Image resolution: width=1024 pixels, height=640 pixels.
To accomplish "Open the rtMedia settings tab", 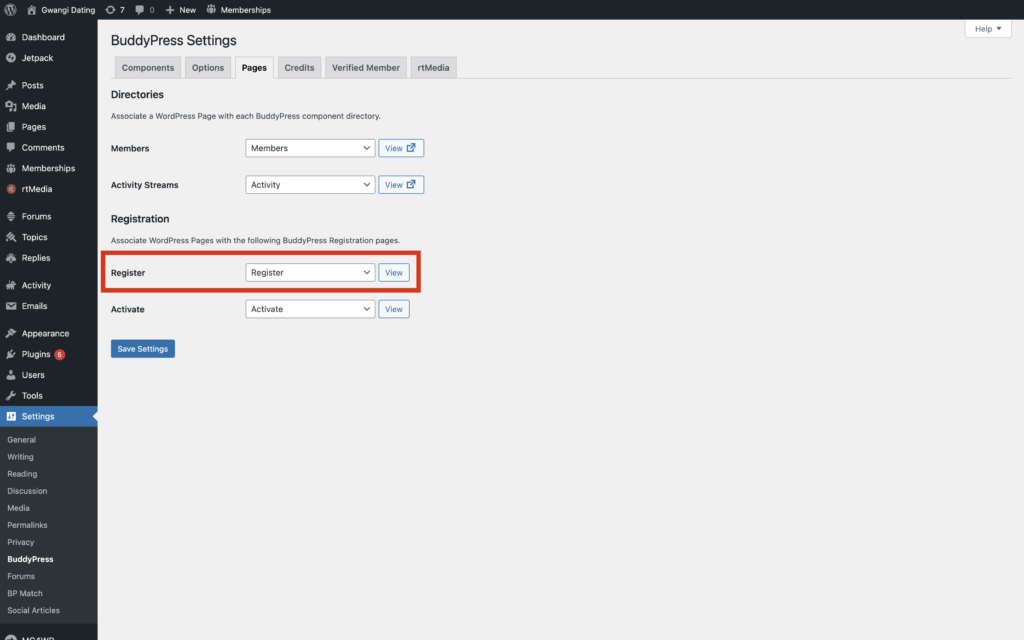I will point(434,67).
